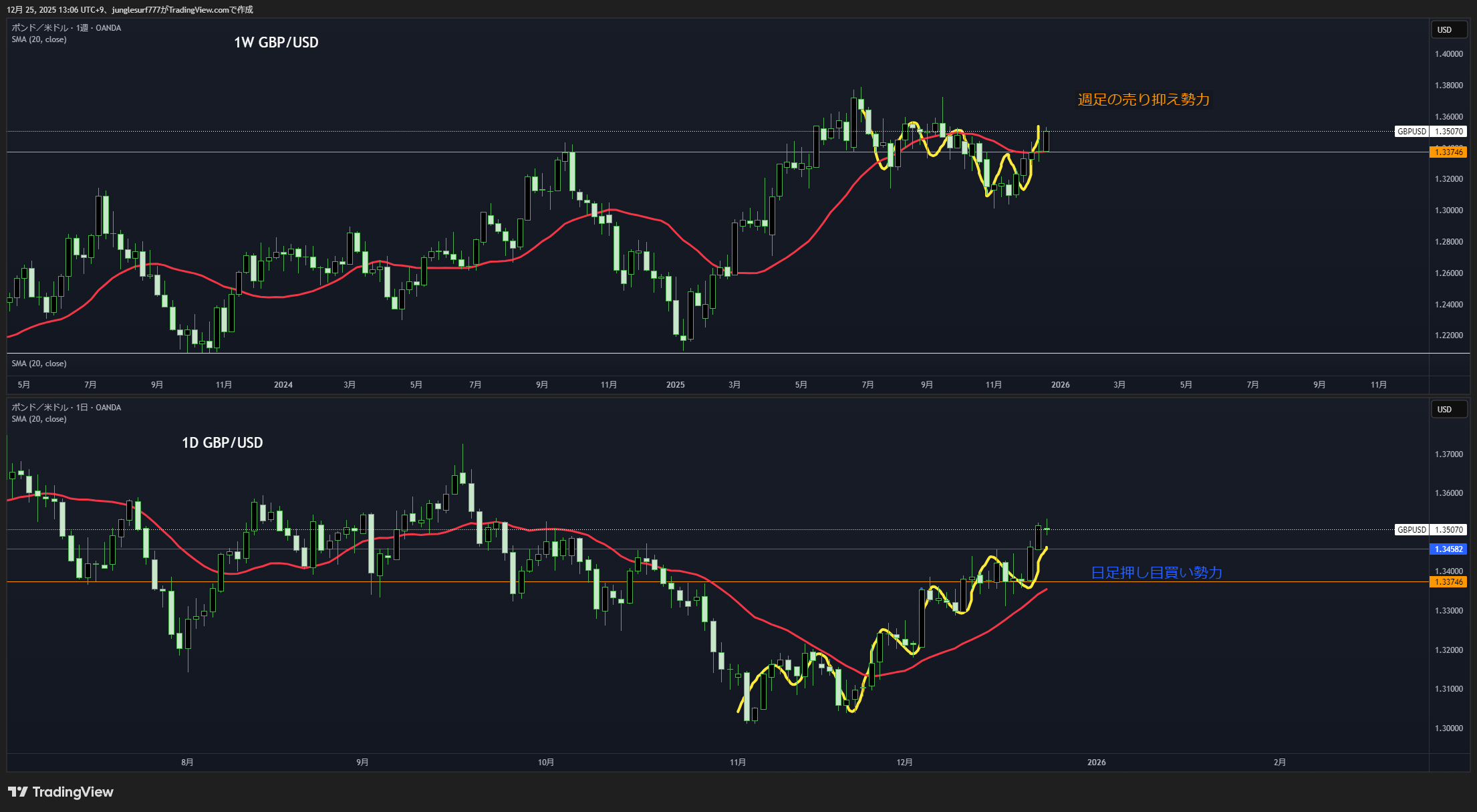The width and height of the screenshot is (1477, 812).
Task: Select the 1D GBP/USD text label
Action: pos(223,442)
